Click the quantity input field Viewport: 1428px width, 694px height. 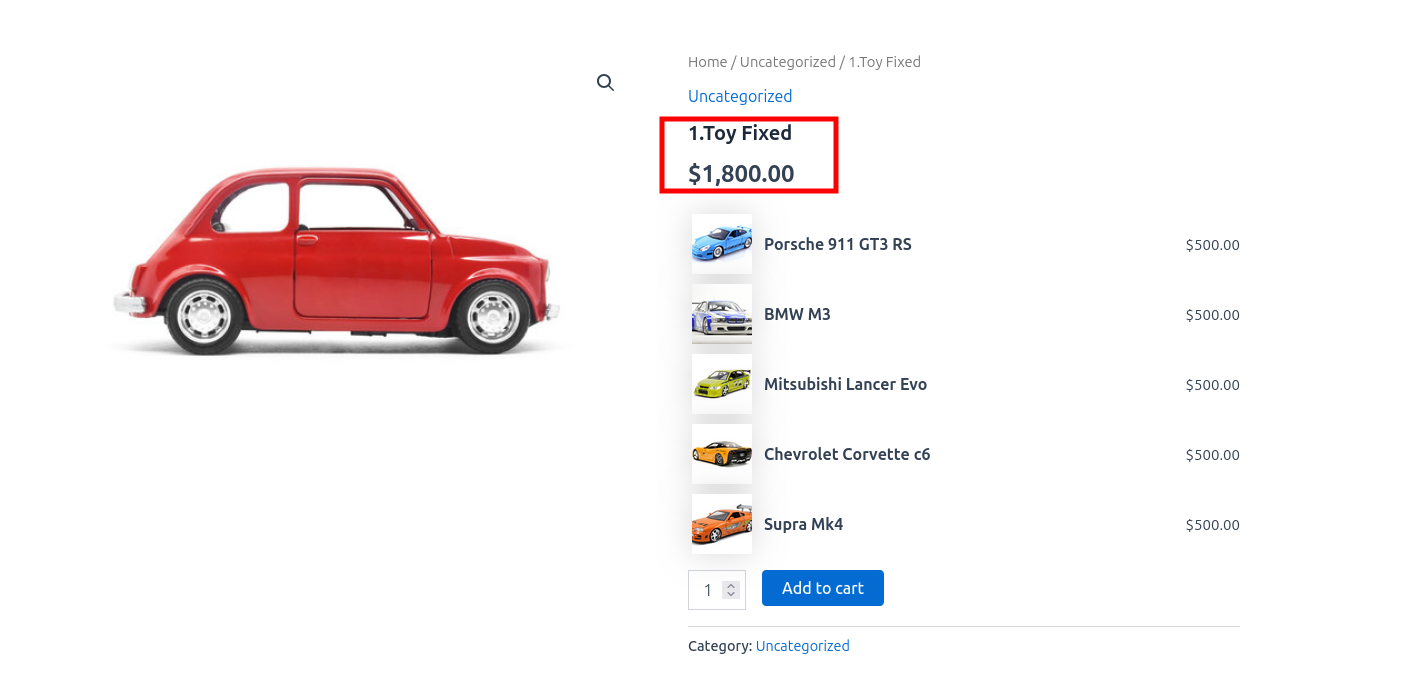706,590
